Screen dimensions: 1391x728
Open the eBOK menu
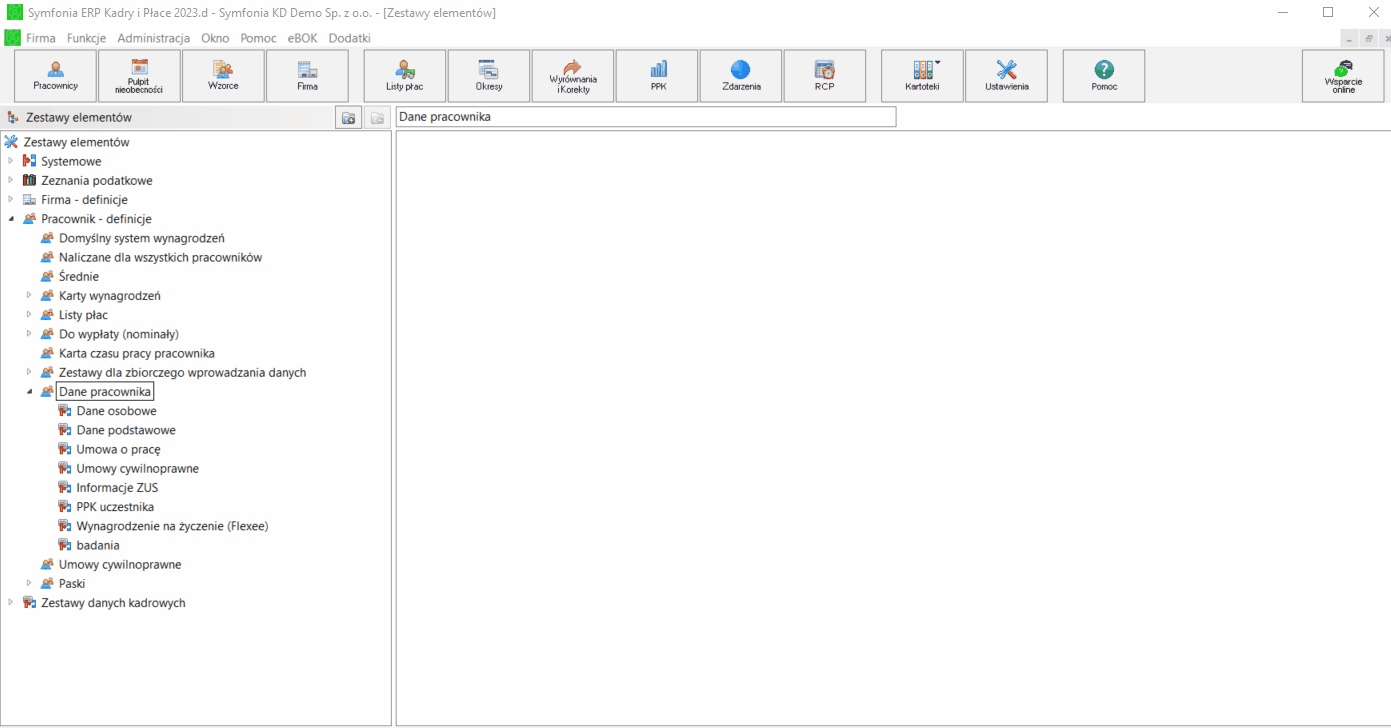point(302,38)
